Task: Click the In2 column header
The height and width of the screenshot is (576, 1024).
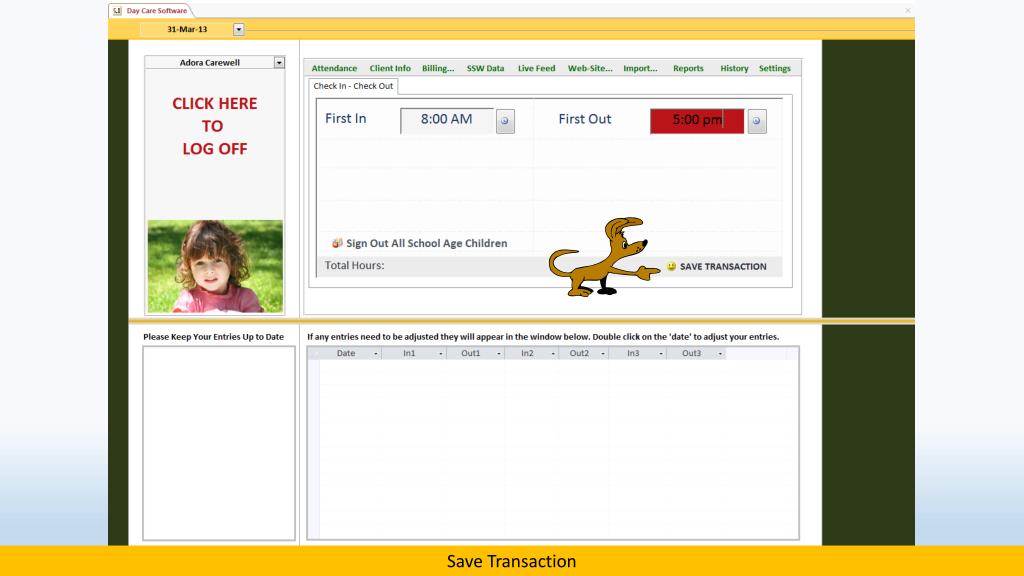Action: (x=527, y=353)
